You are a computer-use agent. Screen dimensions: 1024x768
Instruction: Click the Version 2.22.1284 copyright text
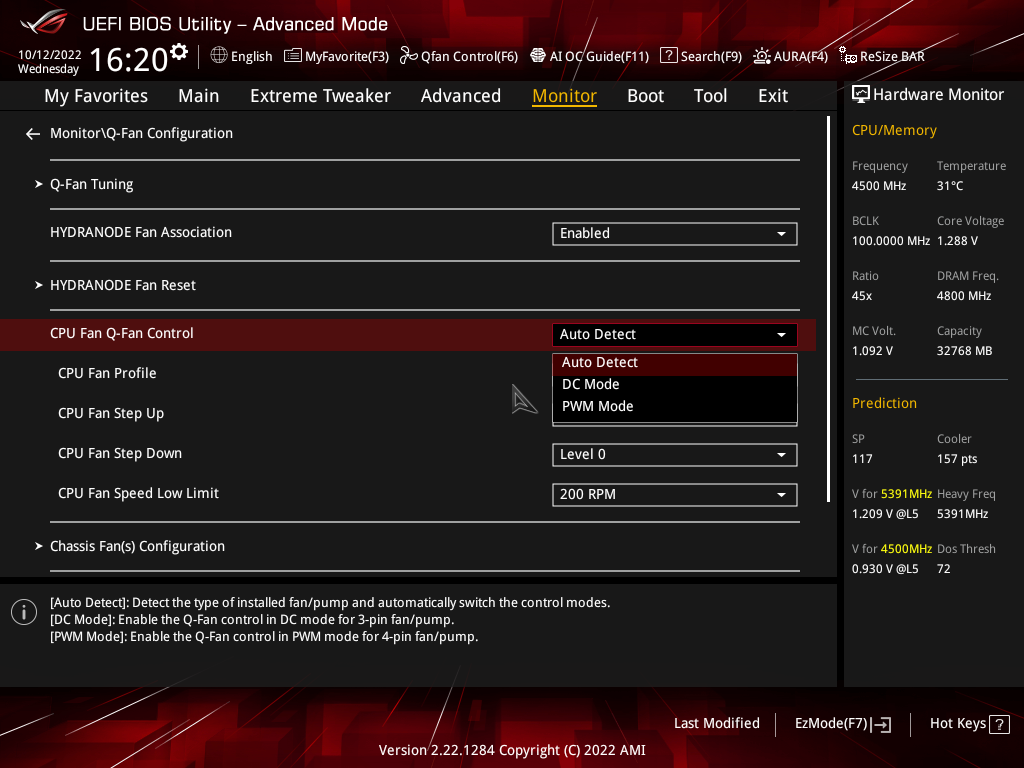pos(512,750)
